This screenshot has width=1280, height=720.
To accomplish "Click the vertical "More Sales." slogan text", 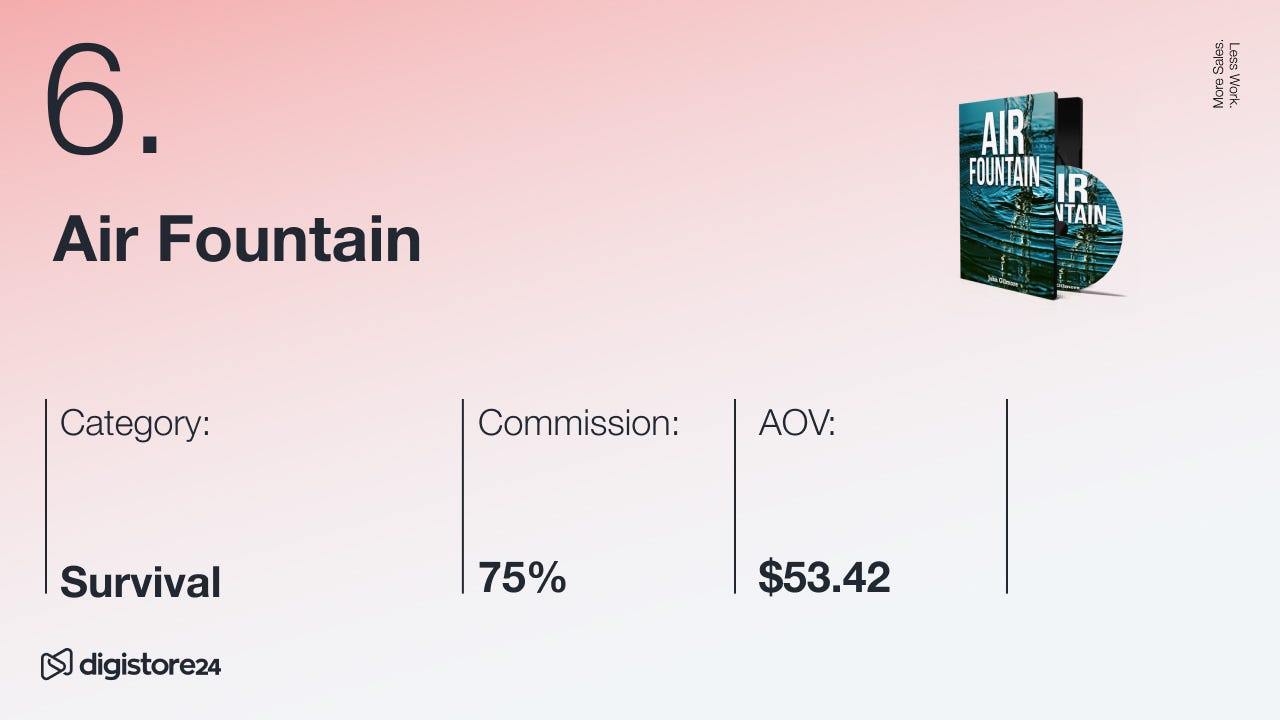I will [1218, 74].
